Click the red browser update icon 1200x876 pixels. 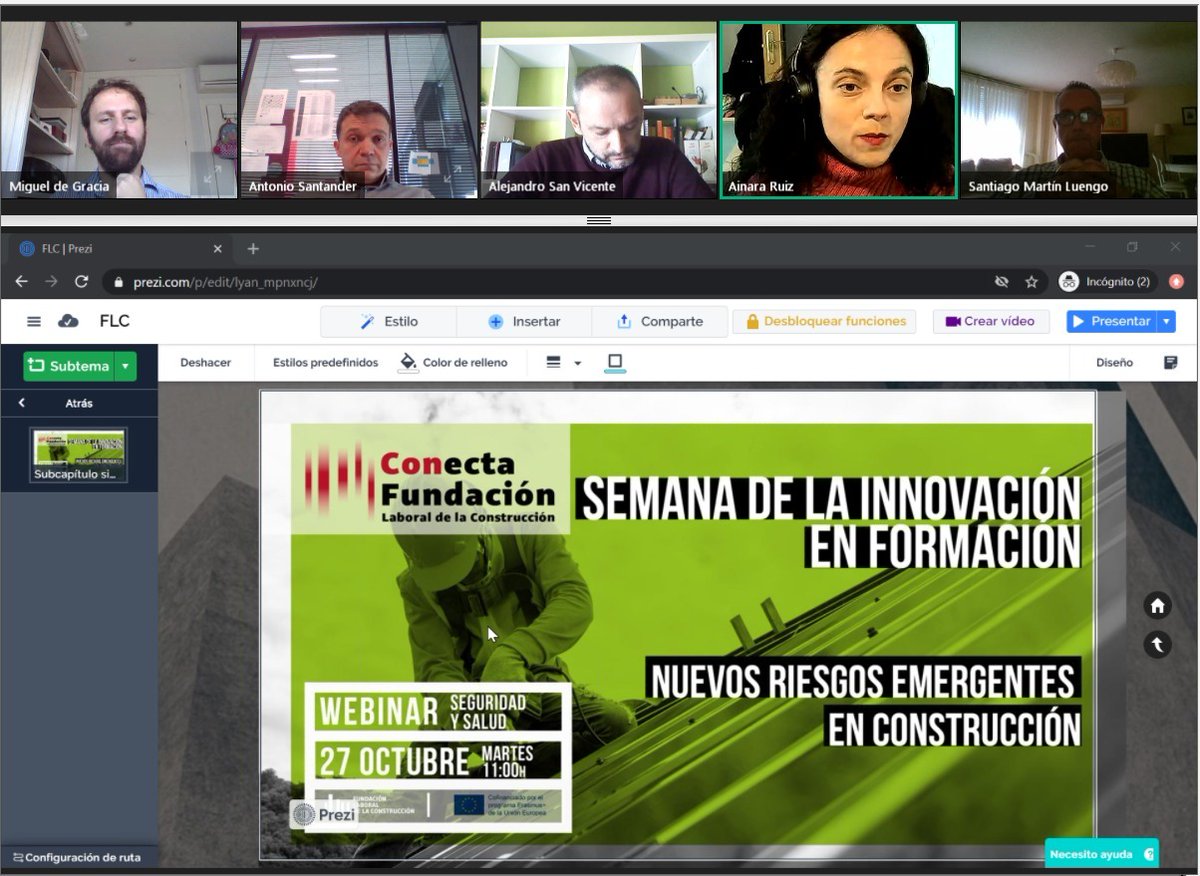click(1176, 282)
